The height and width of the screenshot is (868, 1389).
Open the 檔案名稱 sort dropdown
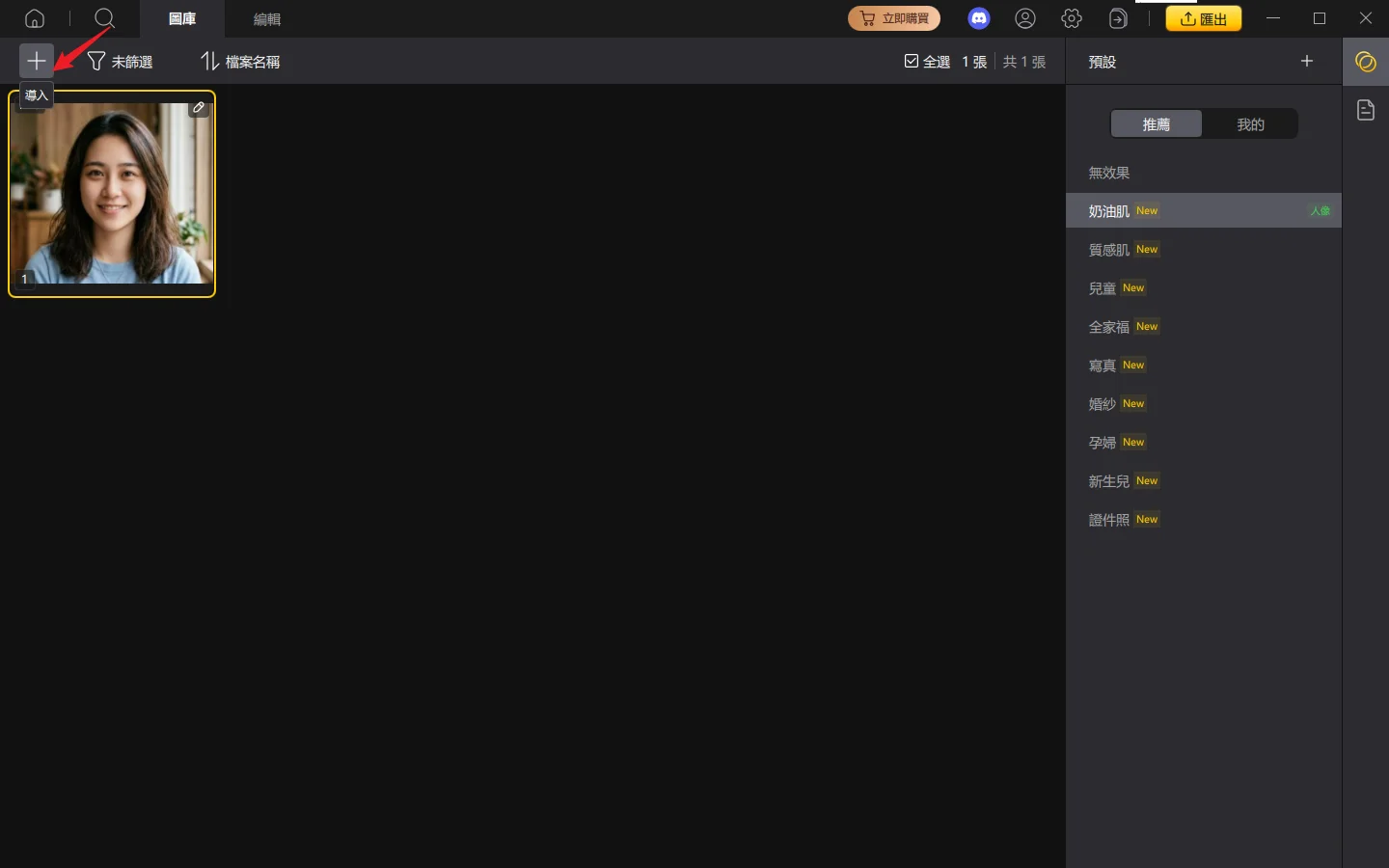coord(240,62)
